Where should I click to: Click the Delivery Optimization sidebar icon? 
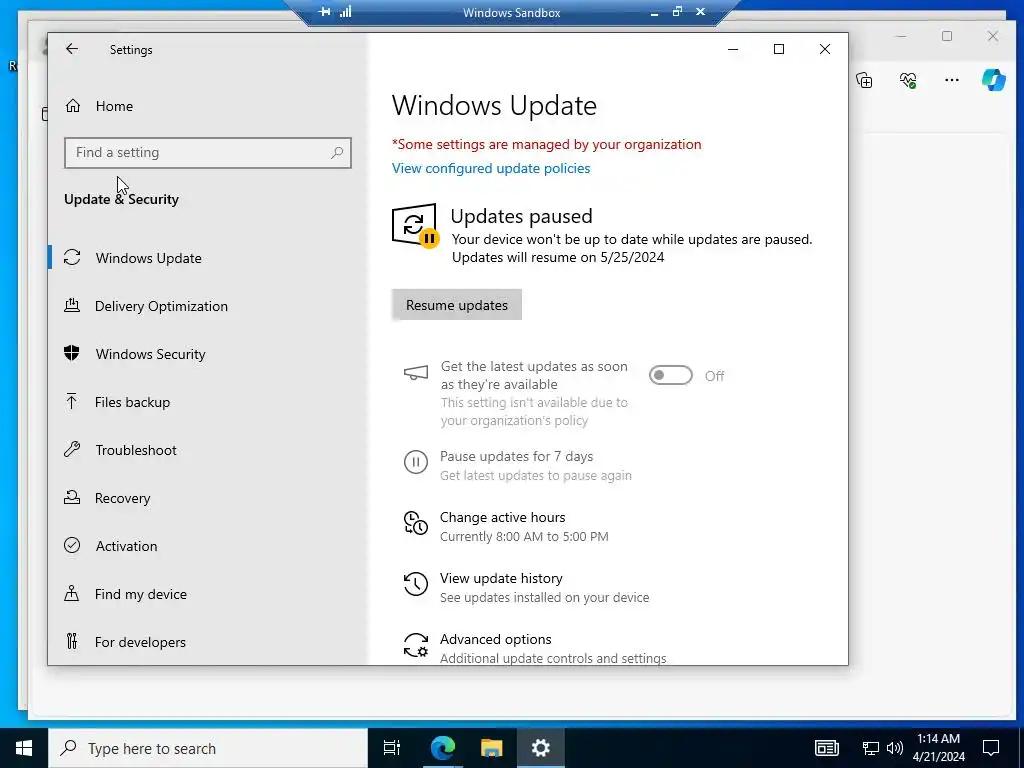tap(72, 305)
